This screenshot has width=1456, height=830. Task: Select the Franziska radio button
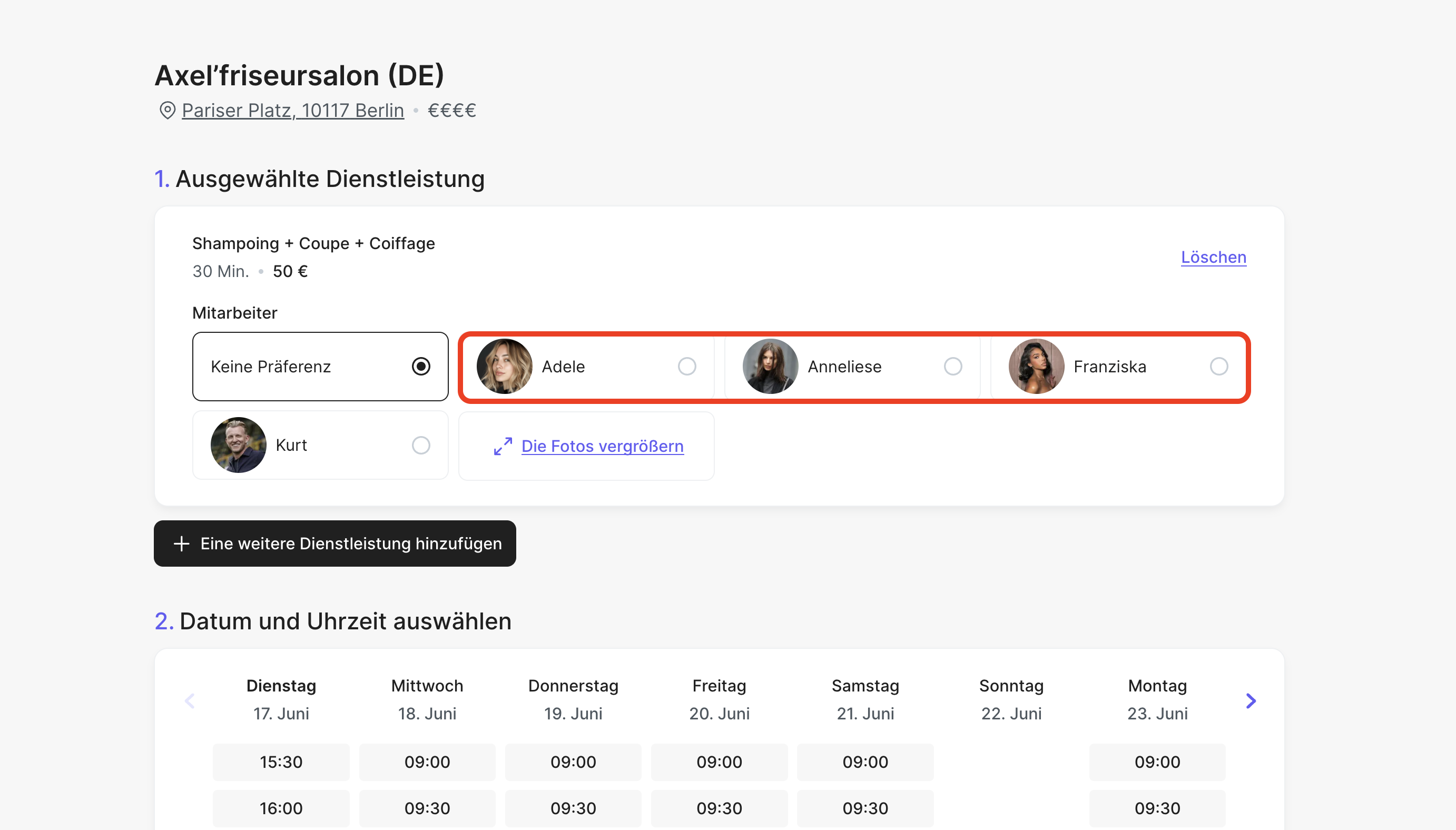tap(1218, 367)
